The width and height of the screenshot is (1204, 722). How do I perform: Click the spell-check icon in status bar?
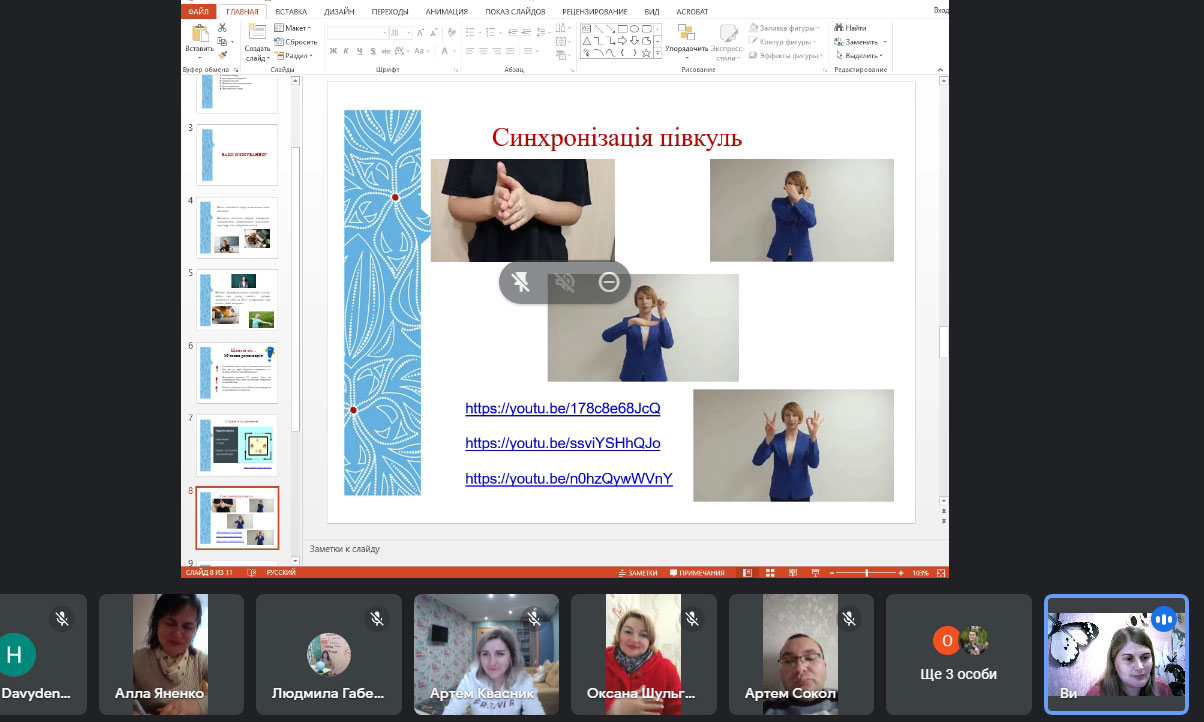click(253, 573)
